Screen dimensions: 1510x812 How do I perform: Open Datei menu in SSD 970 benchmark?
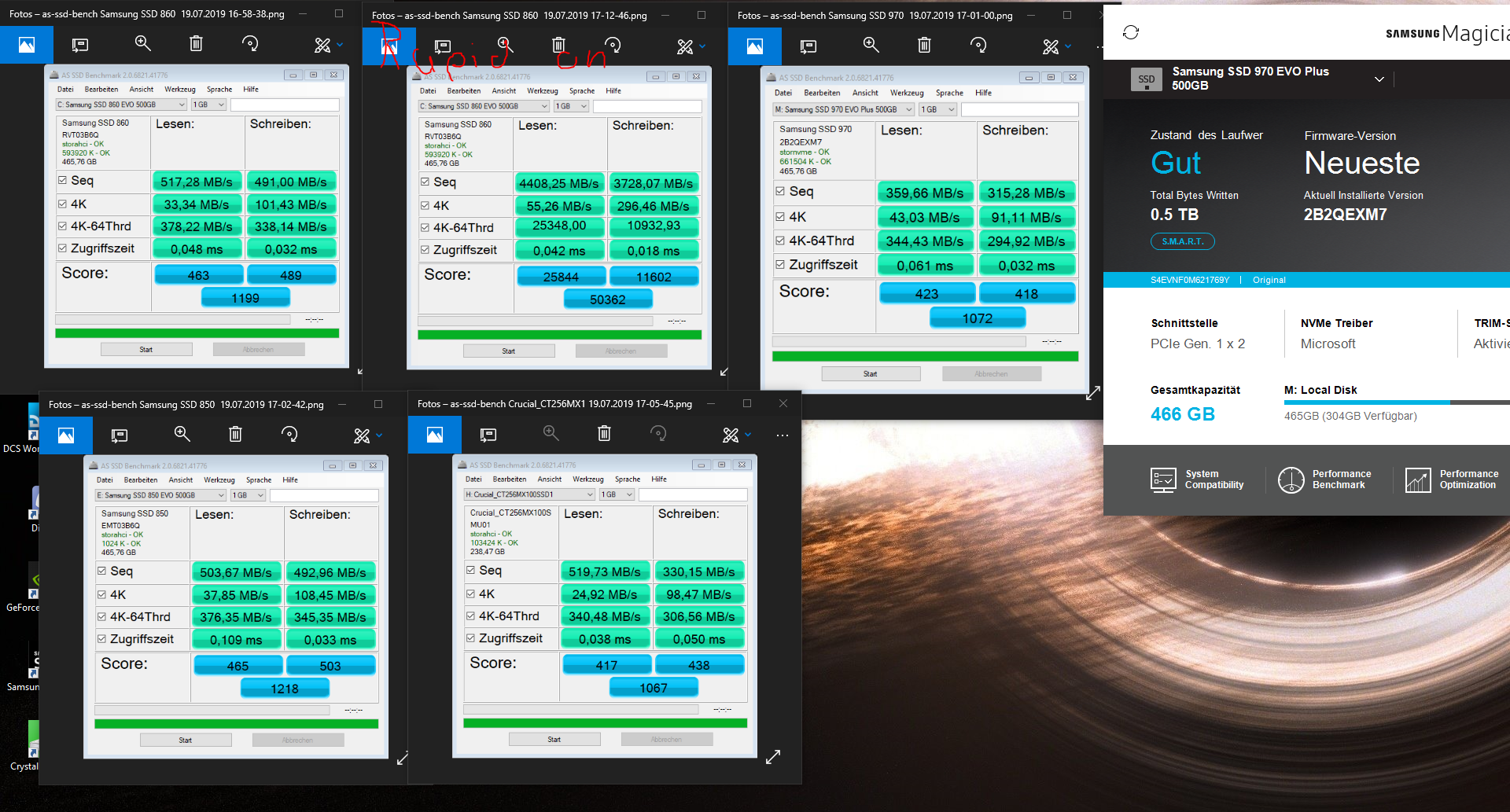coord(783,93)
